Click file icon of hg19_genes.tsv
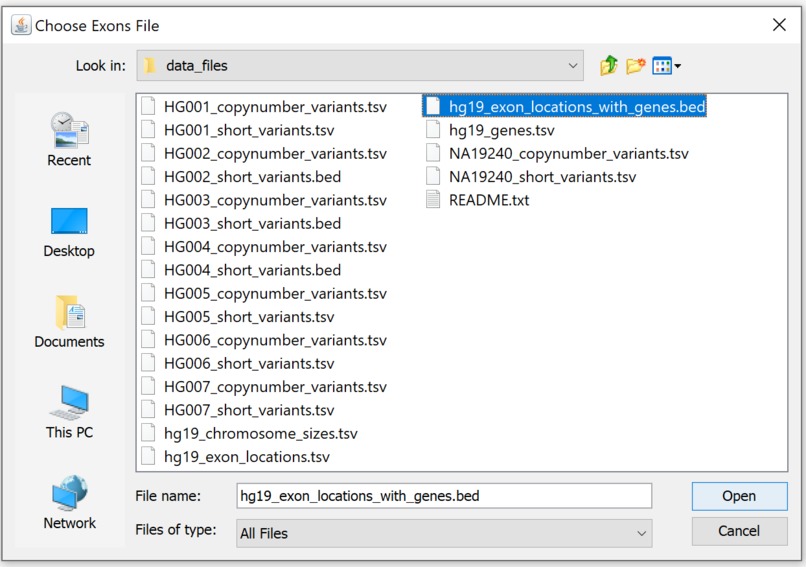The image size is (806, 567). tap(433, 130)
